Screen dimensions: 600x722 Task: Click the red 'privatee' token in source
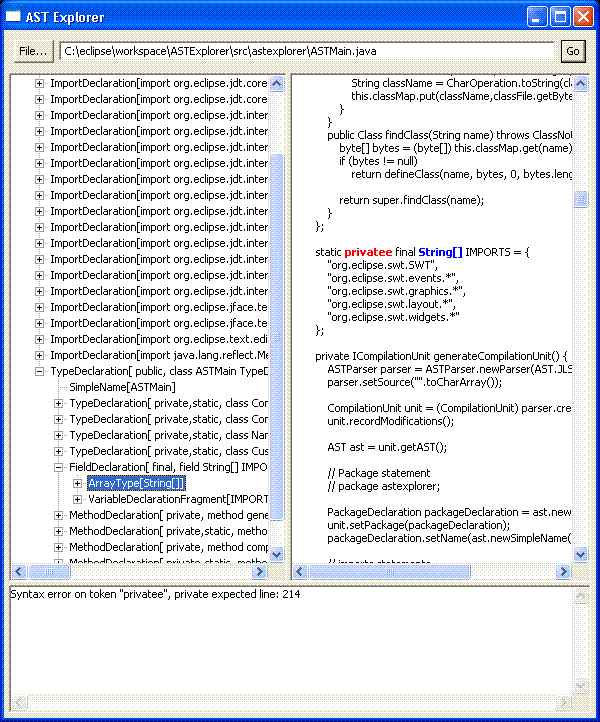[368, 252]
